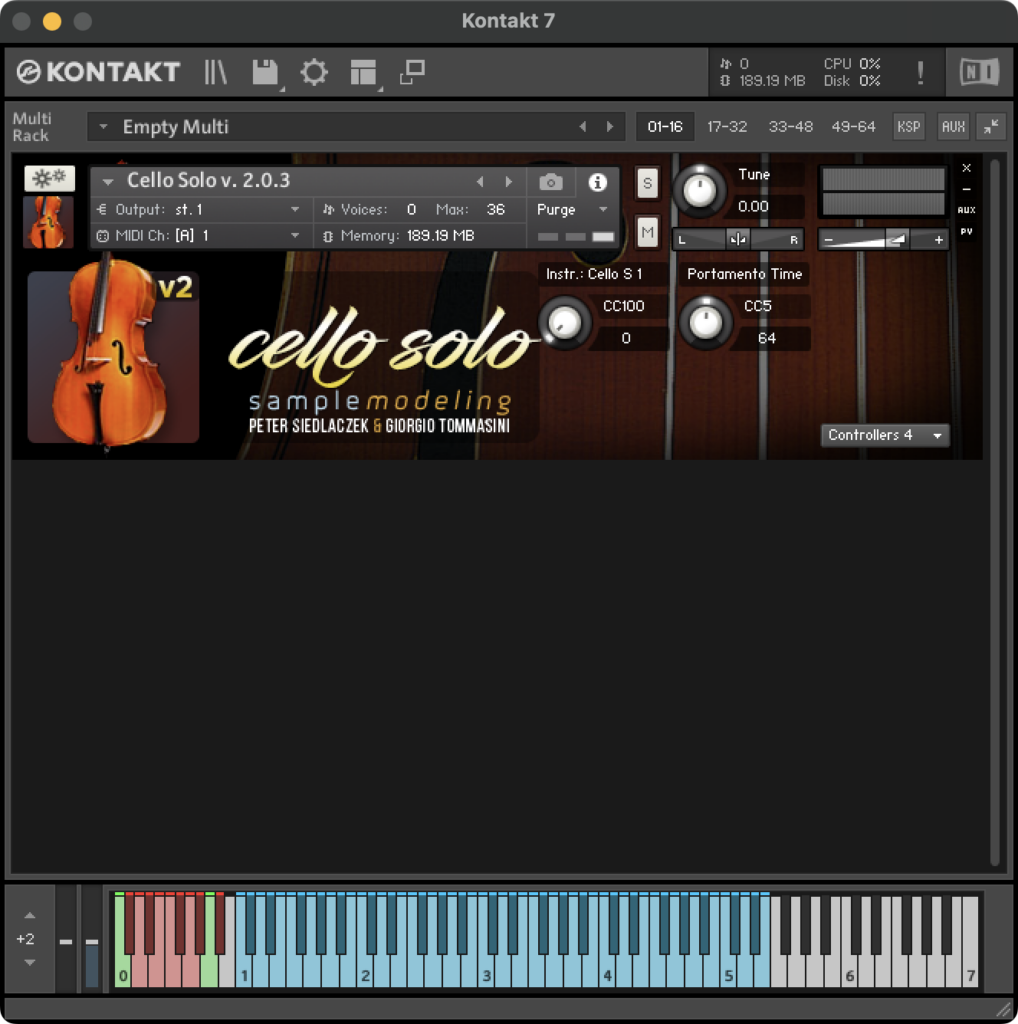Collapse all rack instruments icon

pyautogui.click(x=991, y=127)
